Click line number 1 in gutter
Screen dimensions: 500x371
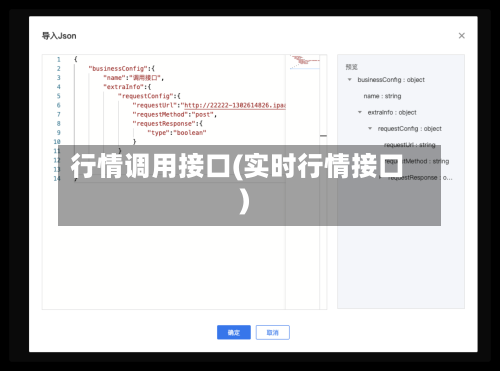pyautogui.click(x=59, y=60)
